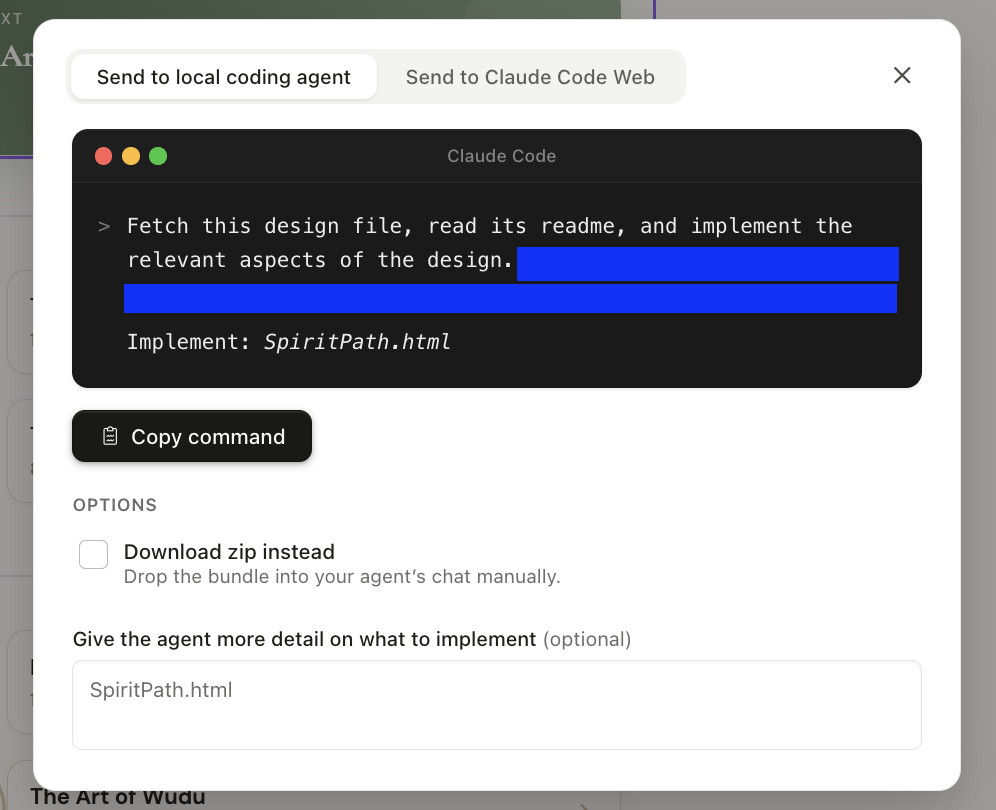
Task: Click the green dot in terminal header
Action: click(158, 156)
